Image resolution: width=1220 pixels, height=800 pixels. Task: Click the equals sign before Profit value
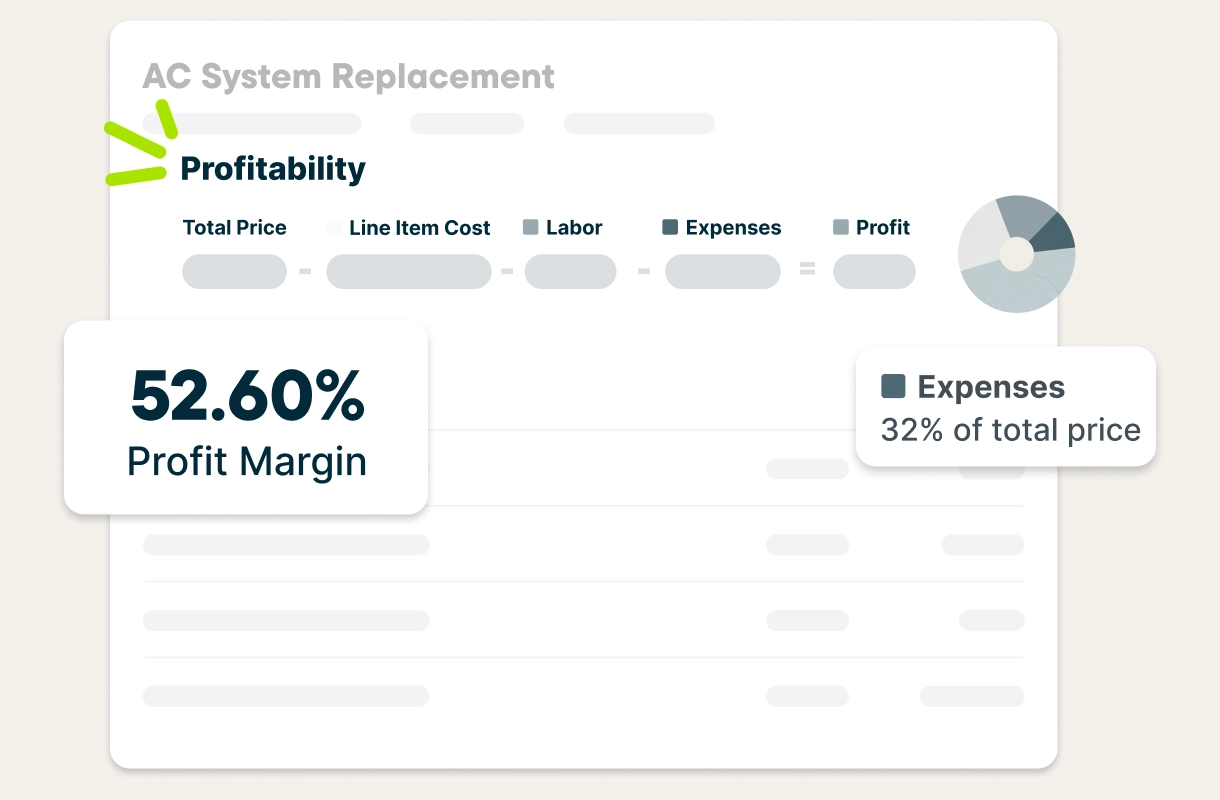pos(808,270)
